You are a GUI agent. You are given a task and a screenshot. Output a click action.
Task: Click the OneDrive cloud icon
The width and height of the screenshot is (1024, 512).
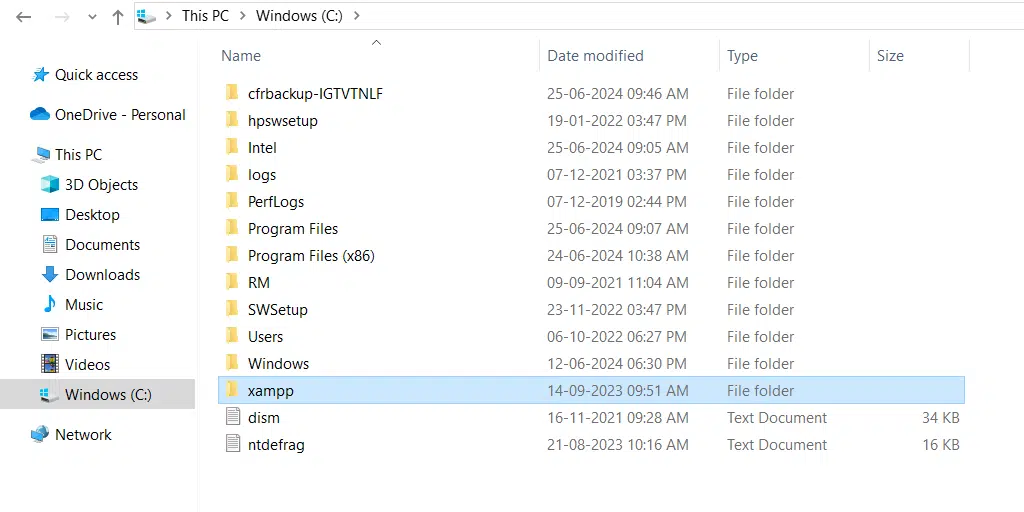click(40, 114)
